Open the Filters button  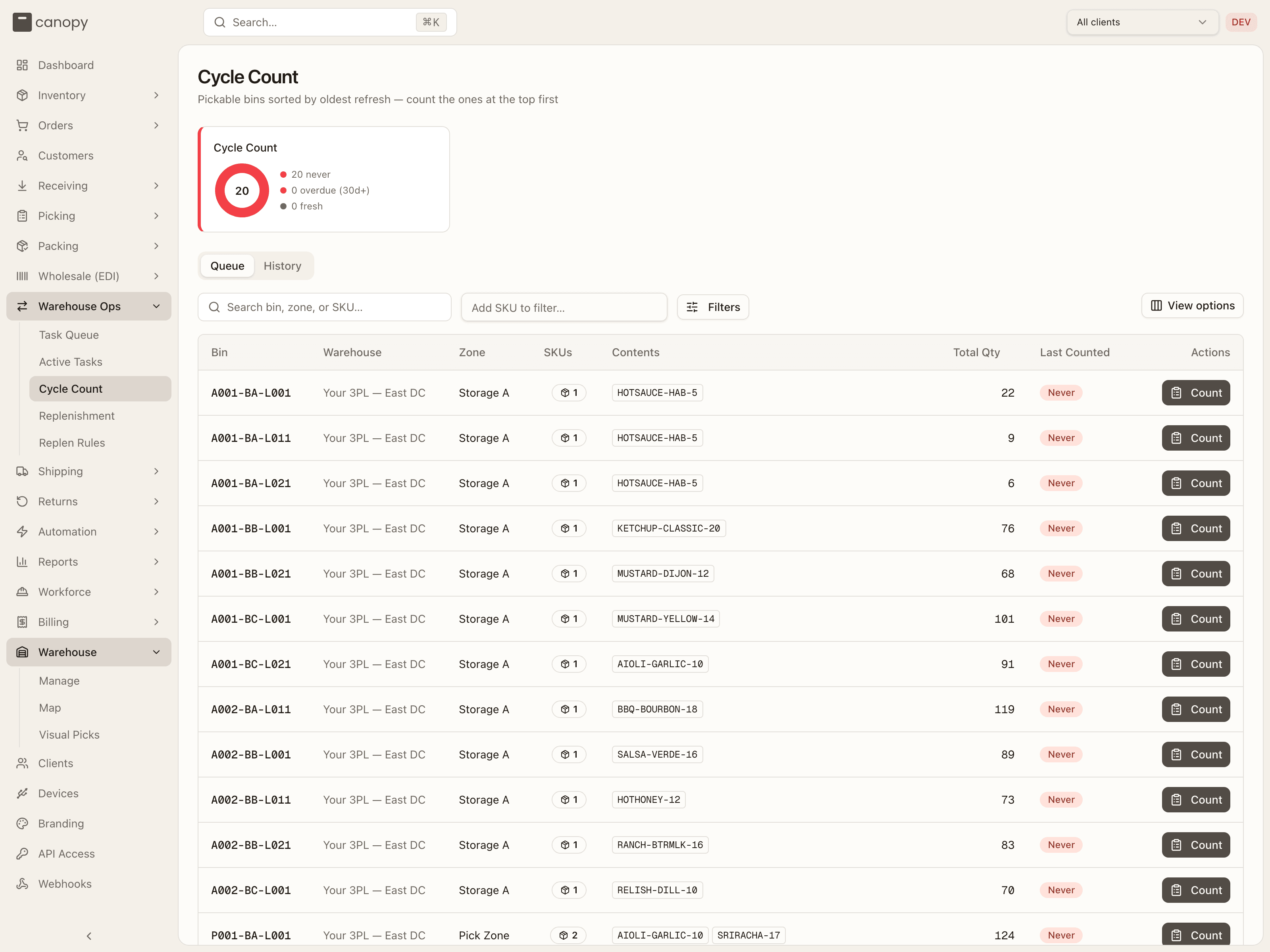click(713, 307)
